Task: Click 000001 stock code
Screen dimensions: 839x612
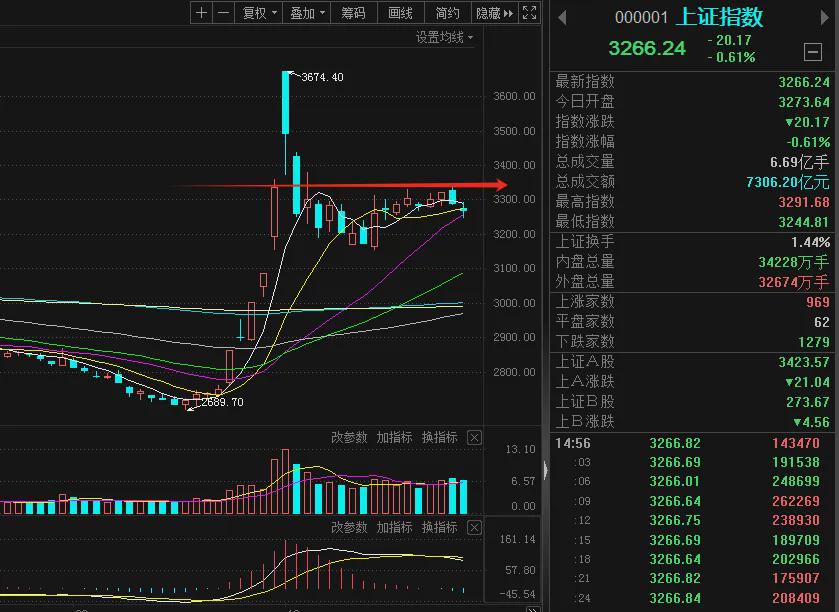Action: [x=641, y=18]
